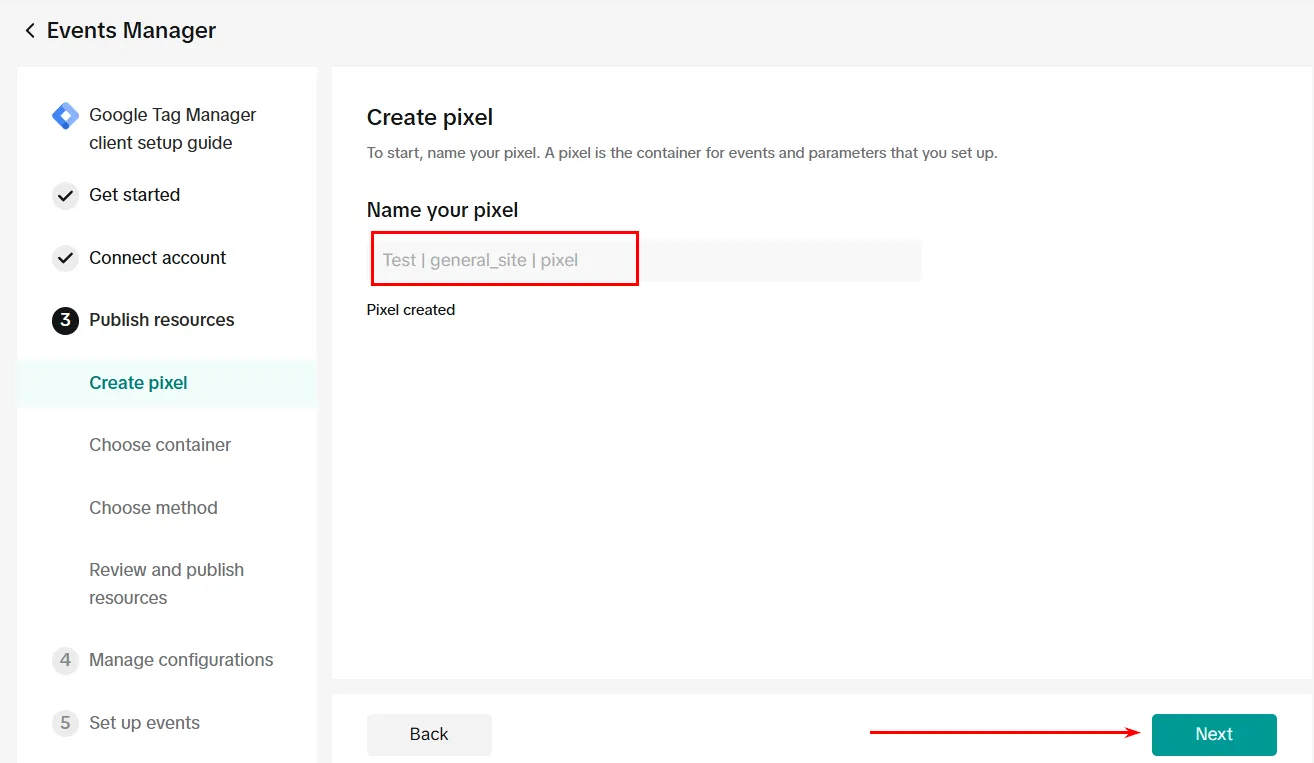The width and height of the screenshot is (1314, 763).
Task: Go to the Choose container sub-step
Action: coord(160,445)
